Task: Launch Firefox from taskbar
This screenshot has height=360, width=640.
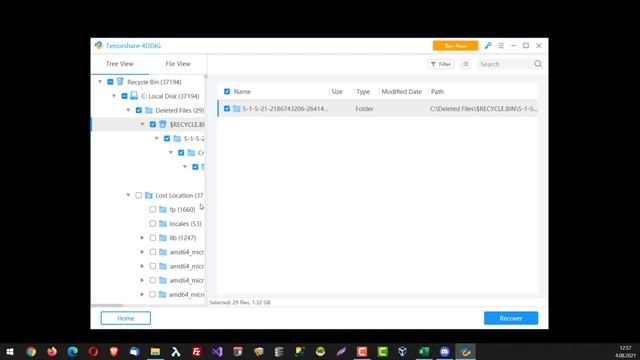Action: 52,351
